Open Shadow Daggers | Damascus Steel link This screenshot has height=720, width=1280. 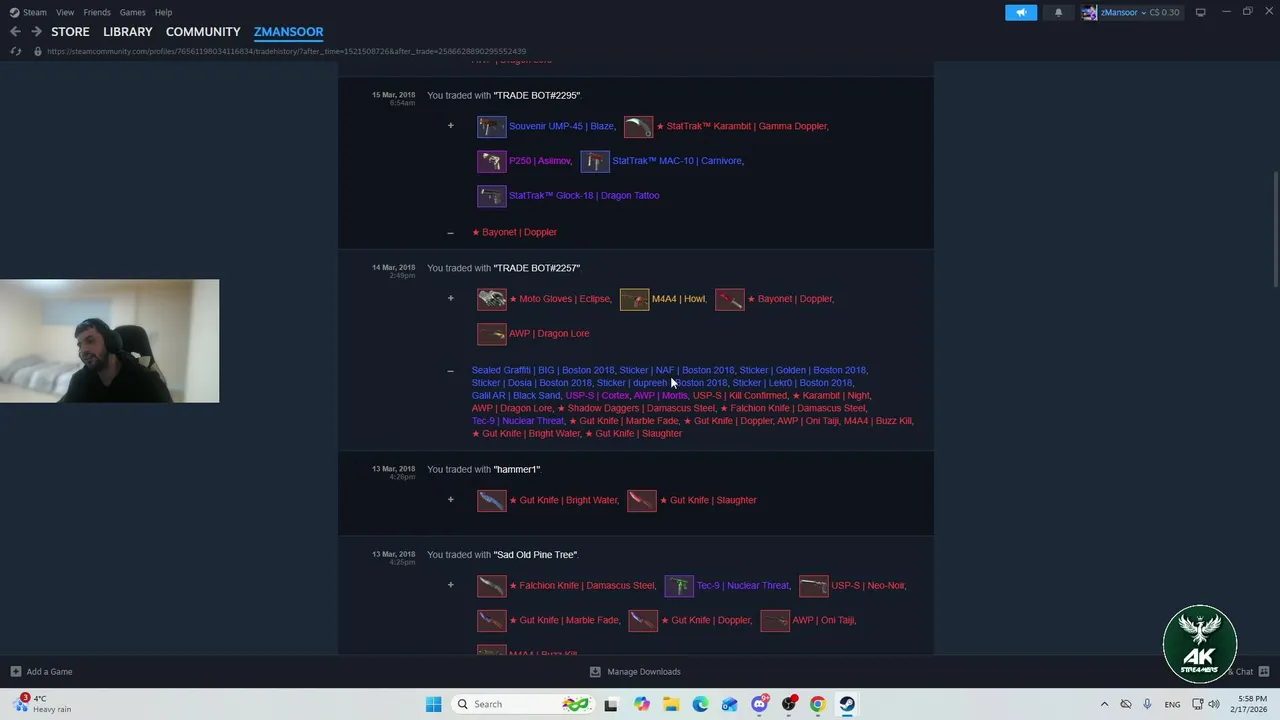click(x=636, y=408)
